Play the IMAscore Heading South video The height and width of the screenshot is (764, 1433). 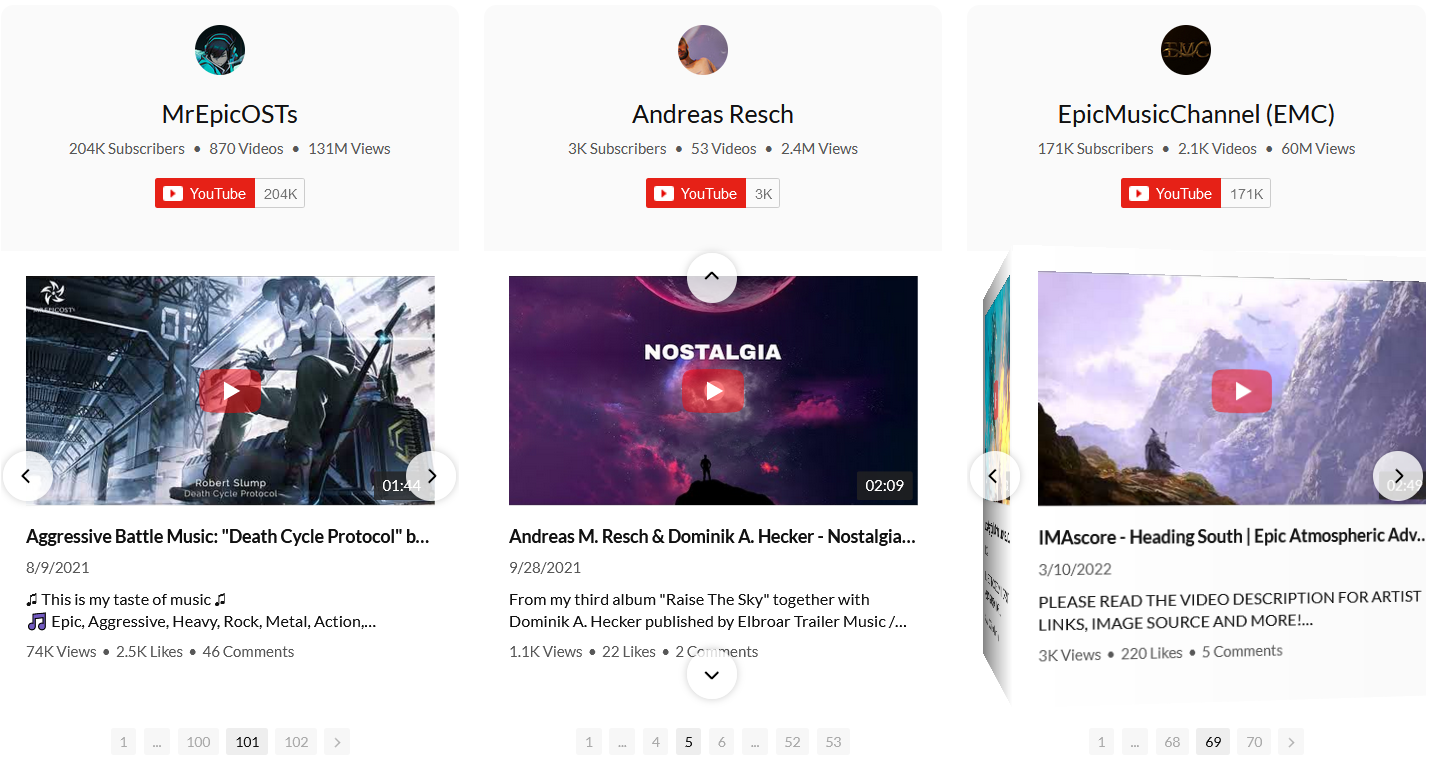[1242, 390]
